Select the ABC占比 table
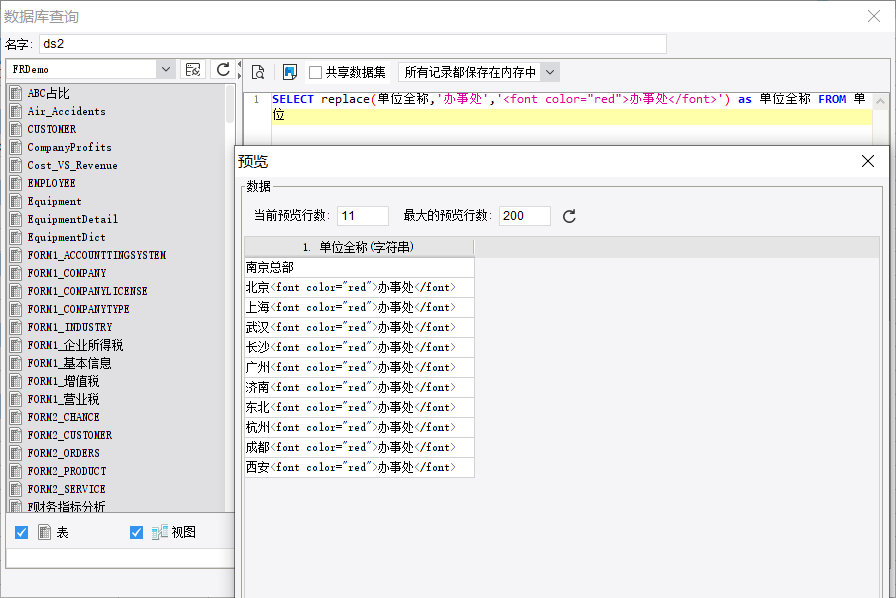The width and height of the screenshot is (896, 598). point(117,93)
